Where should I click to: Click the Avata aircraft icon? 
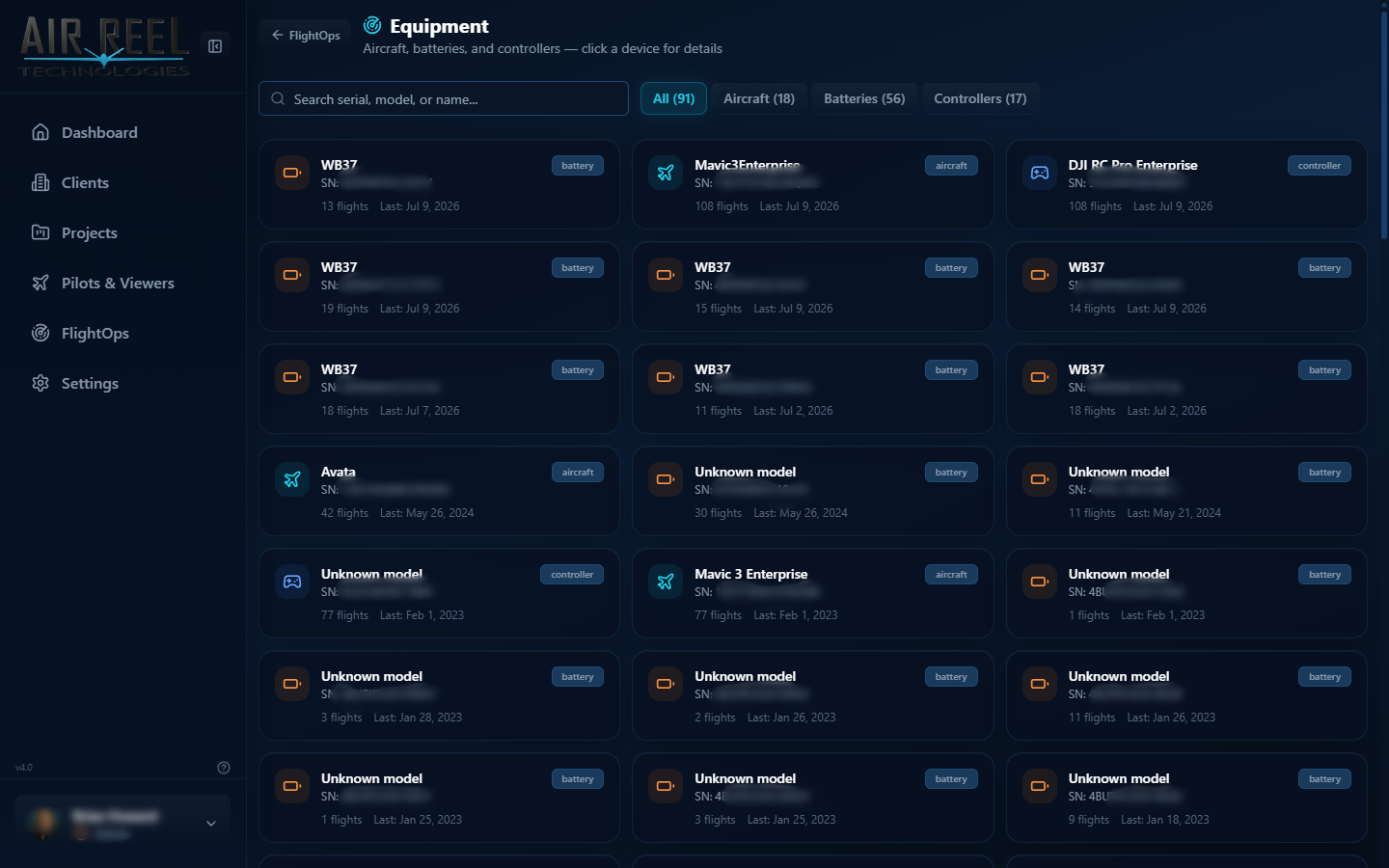point(292,479)
